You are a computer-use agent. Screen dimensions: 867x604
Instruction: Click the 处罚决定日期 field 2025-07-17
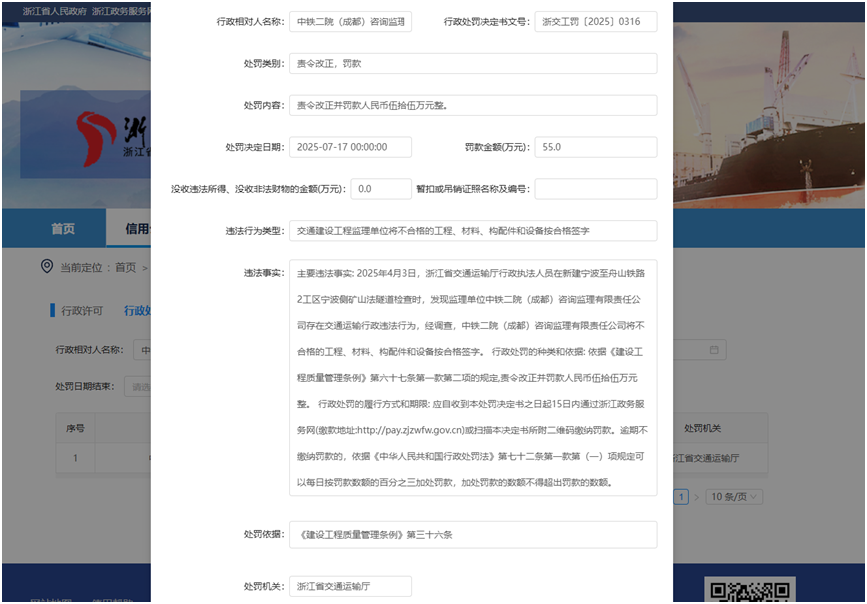coord(350,147)
